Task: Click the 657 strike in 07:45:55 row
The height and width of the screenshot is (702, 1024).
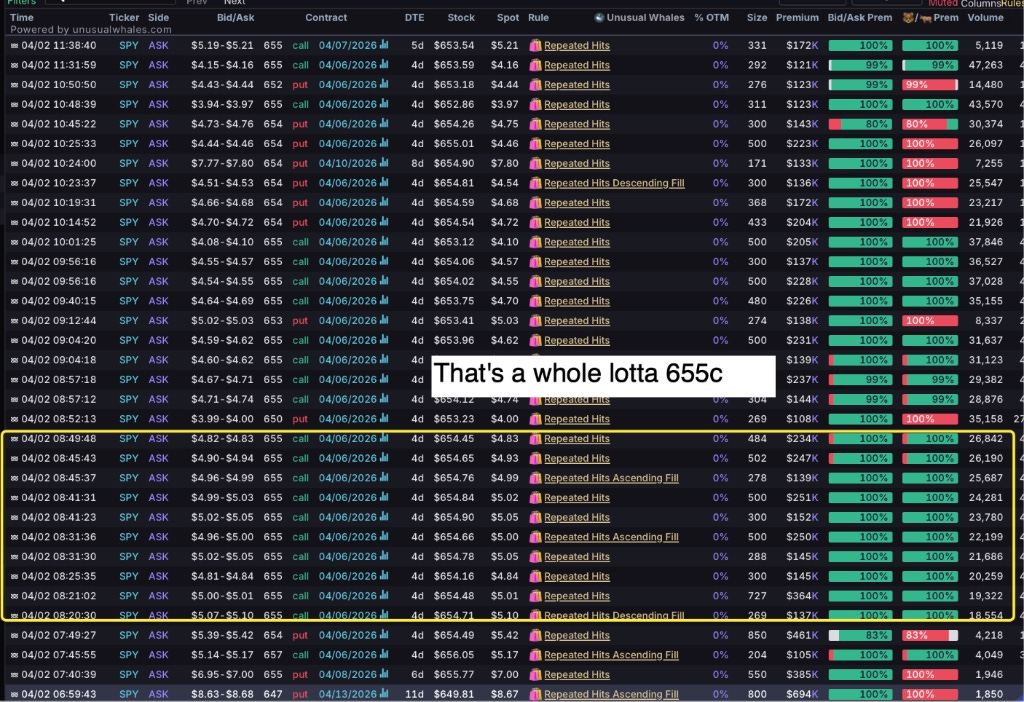Action: click(x=273, y=655)
